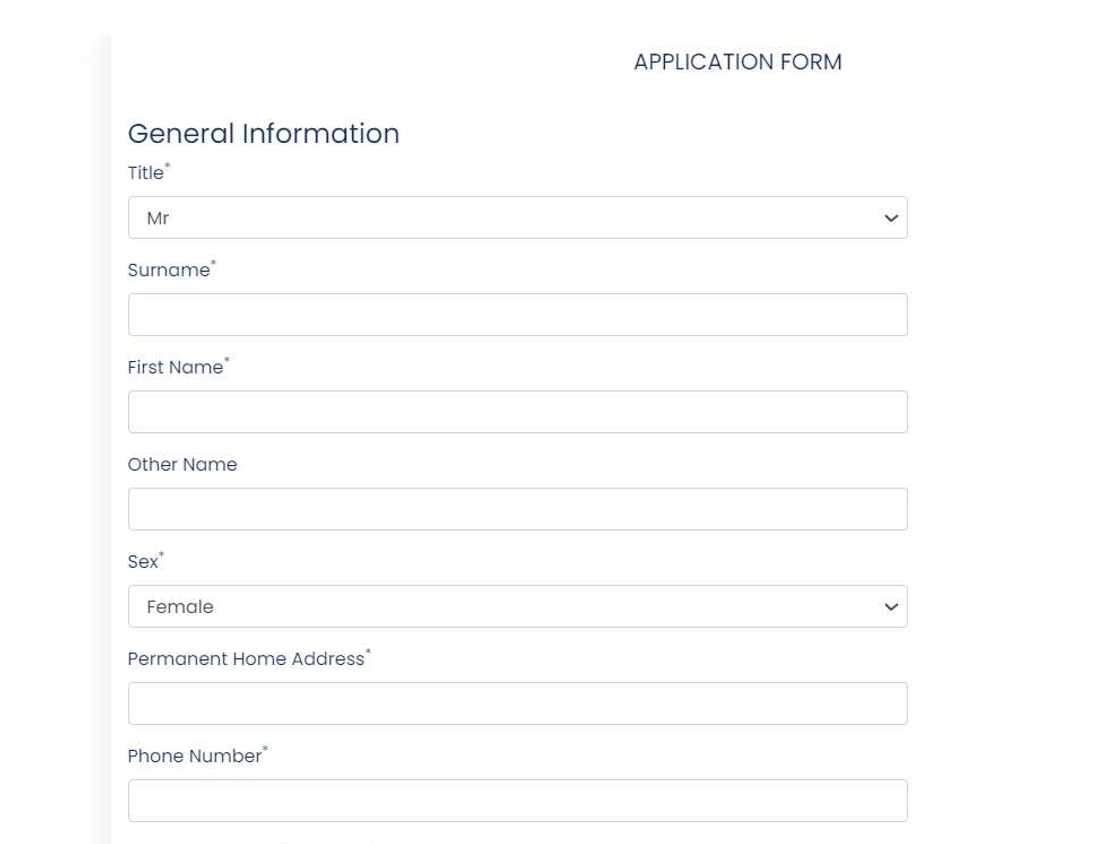Click the chevron arrow in Title field
1120x844 pixels.
(891, 218)
